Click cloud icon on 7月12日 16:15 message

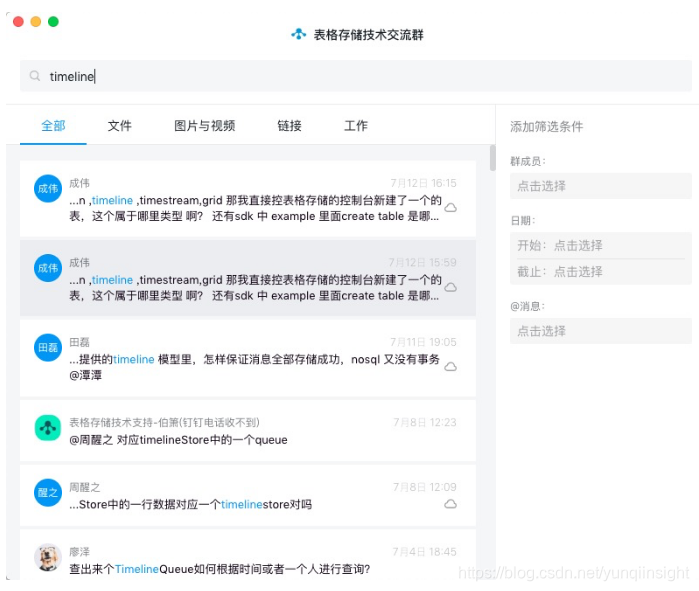coord(451,208)
